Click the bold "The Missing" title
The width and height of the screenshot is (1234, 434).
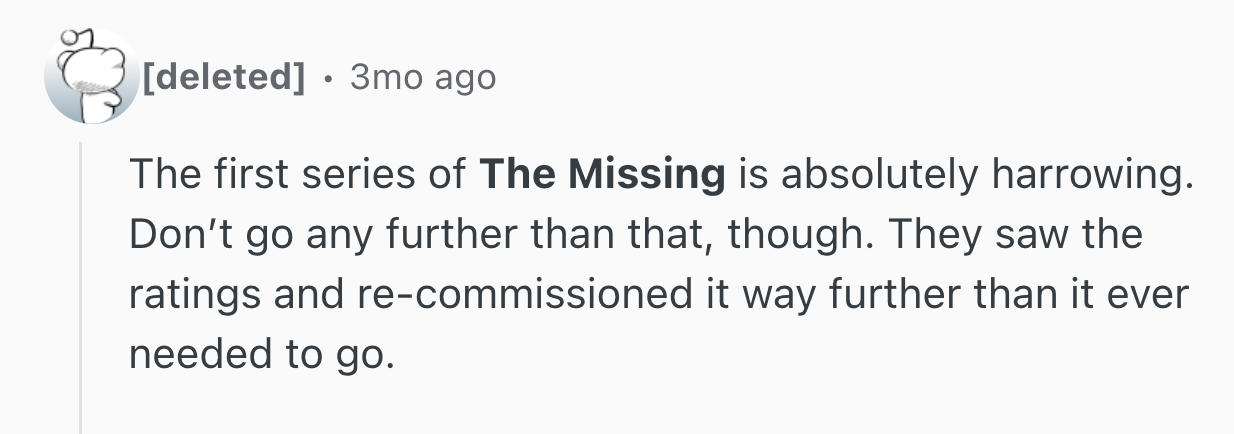[602, 176]
